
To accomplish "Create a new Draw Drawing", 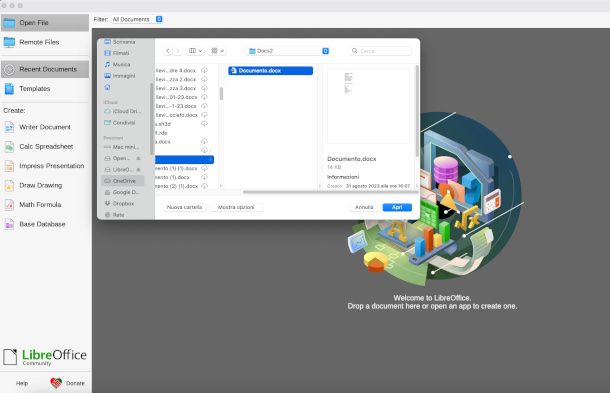I will [x=45, y=185].
